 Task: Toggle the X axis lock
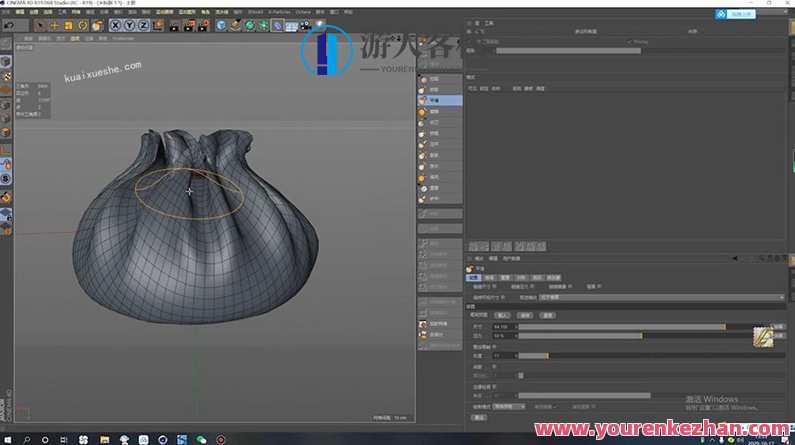116,24
